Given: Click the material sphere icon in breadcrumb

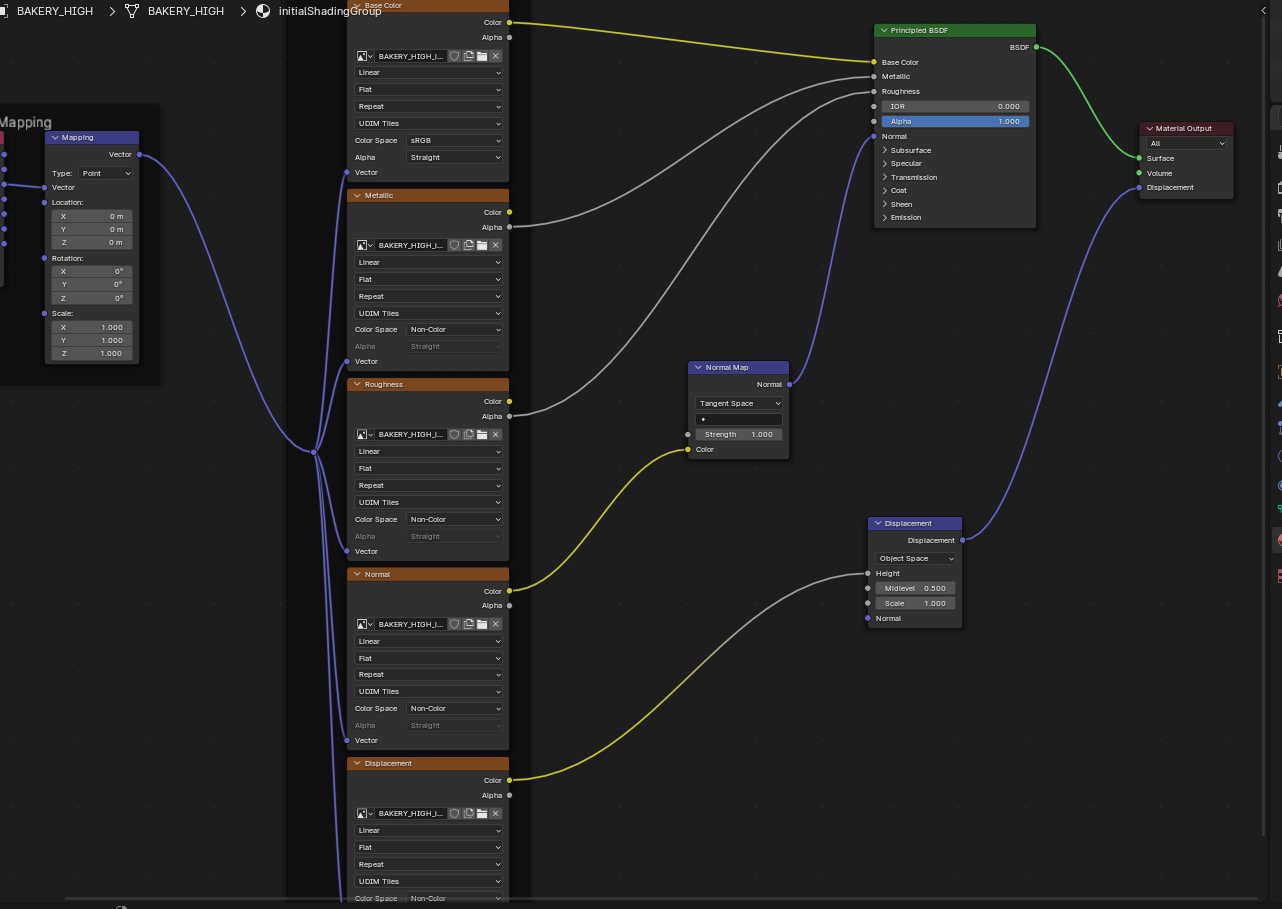Looking at the screenshot, I should 263,11.
